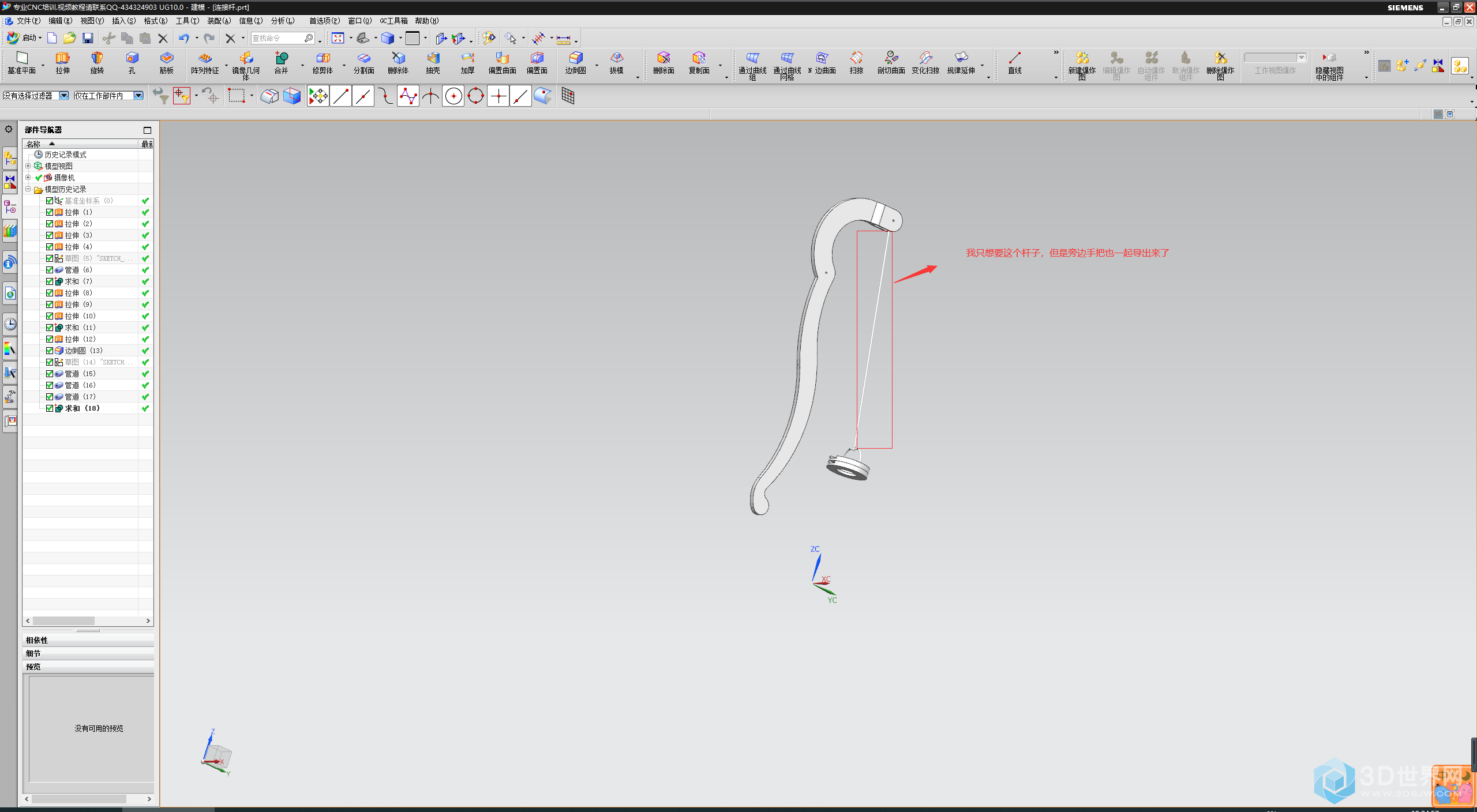This screenshot has width=1477, height=812.
Task: Open the 边倒圆 dropdown arrow
Action: click(597, 65)
